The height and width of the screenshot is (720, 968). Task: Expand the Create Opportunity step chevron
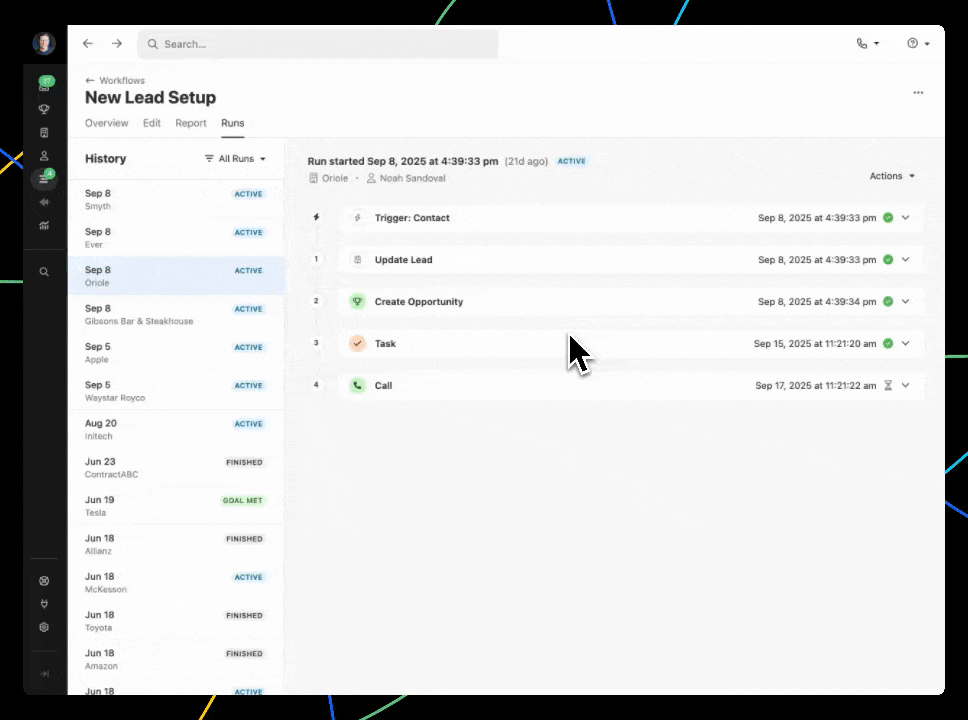(x=906, y=301)
